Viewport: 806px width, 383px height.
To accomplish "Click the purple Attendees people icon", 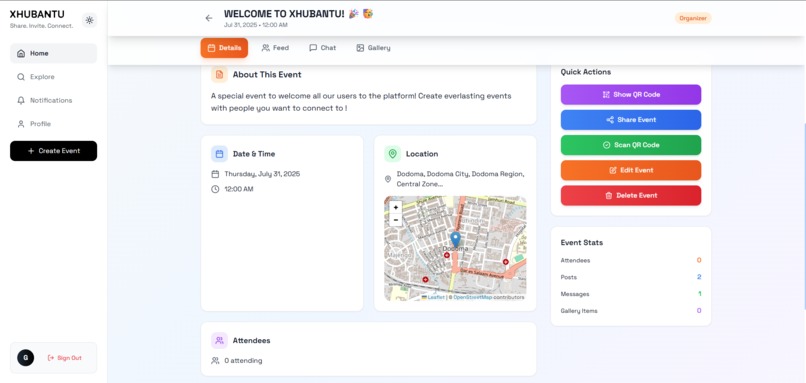I will click(219, 340).
